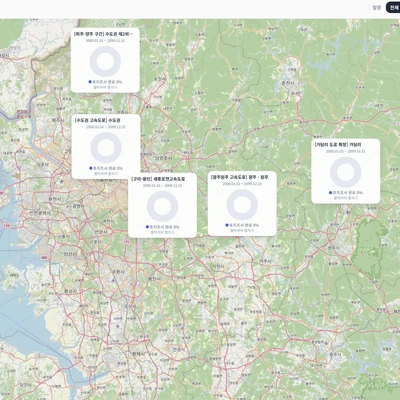
Task: Switch to the 일정 tab
Action: (377, 7)
